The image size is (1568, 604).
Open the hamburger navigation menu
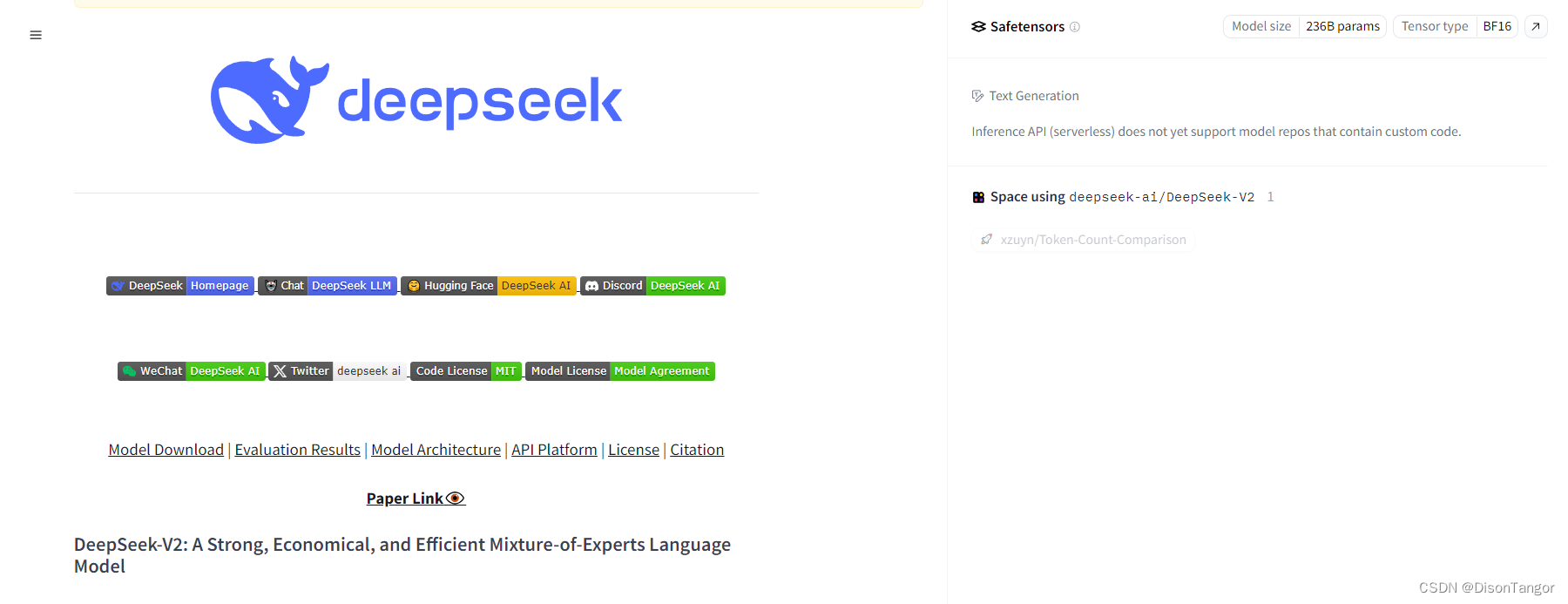click(x=36, y=35)
